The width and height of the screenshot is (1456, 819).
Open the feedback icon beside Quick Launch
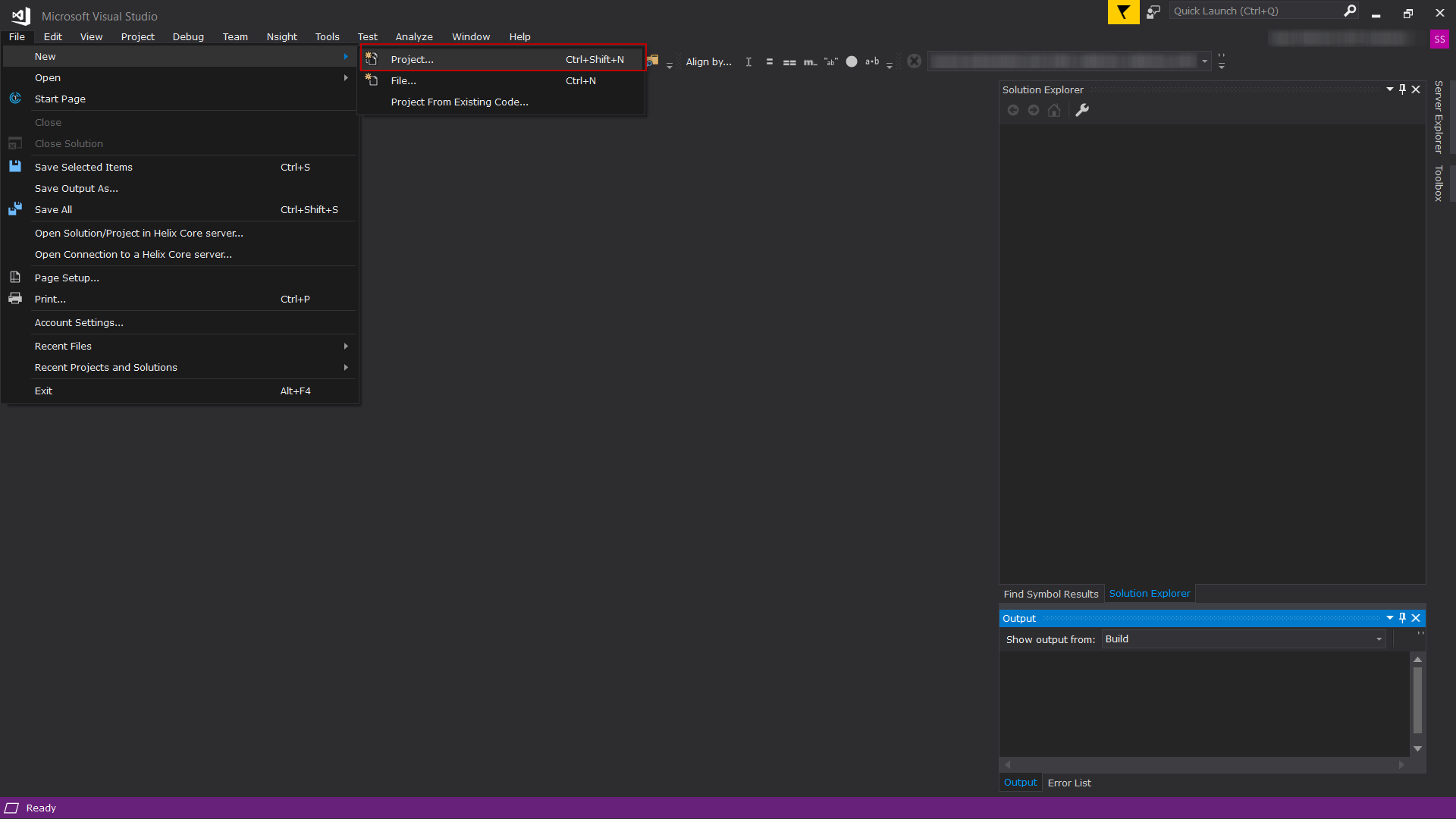pos(1153,12)
